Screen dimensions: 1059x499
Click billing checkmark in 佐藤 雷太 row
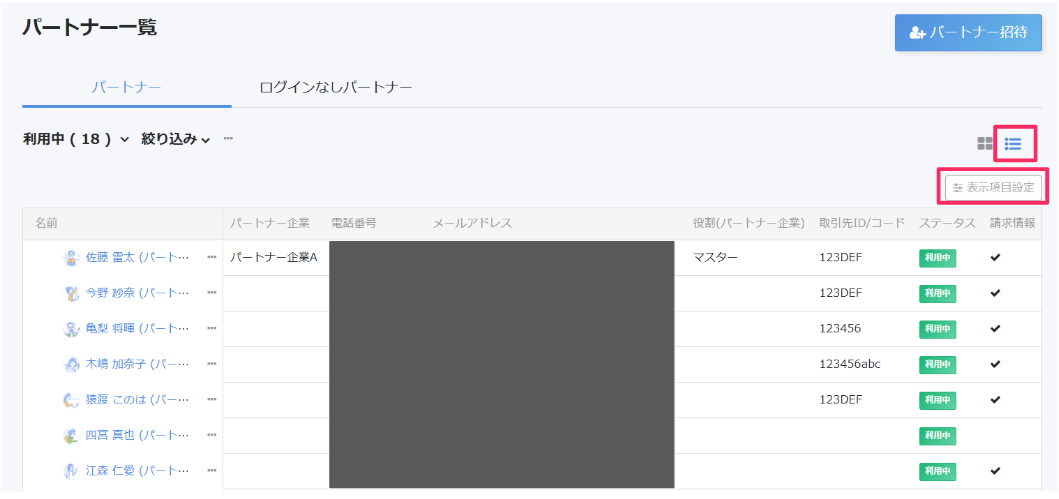(995, 257)
